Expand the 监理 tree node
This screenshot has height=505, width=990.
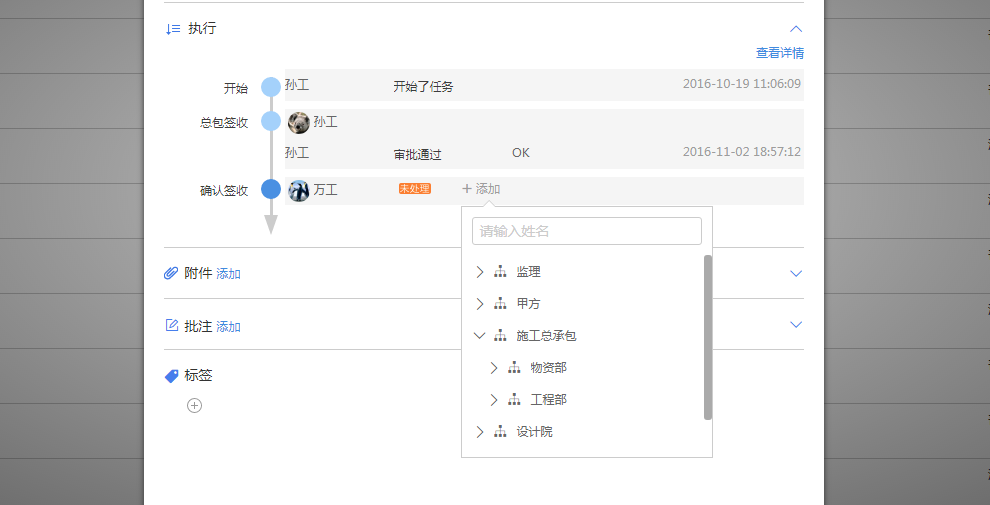point(480,272)
